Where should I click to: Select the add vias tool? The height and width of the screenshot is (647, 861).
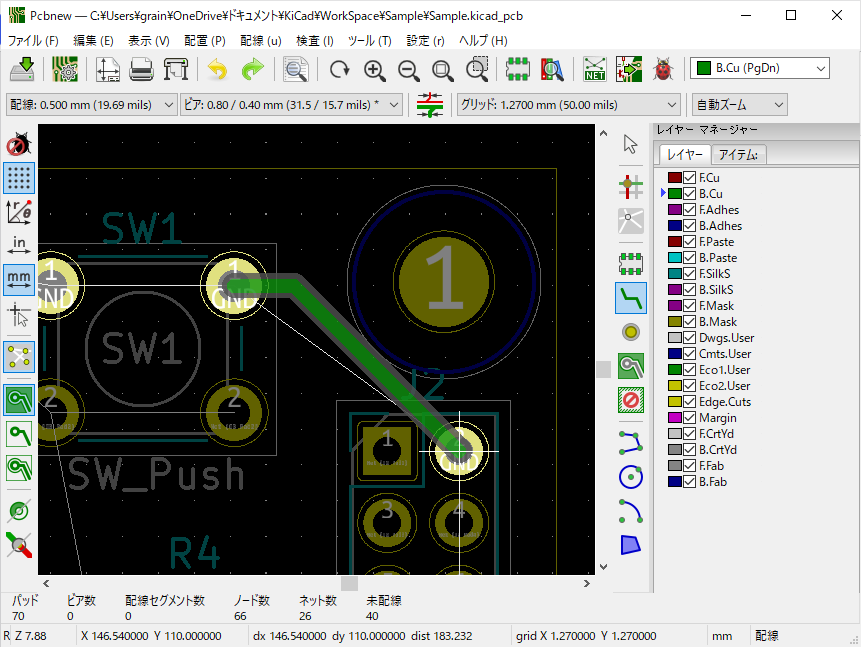tap(630, 332)
